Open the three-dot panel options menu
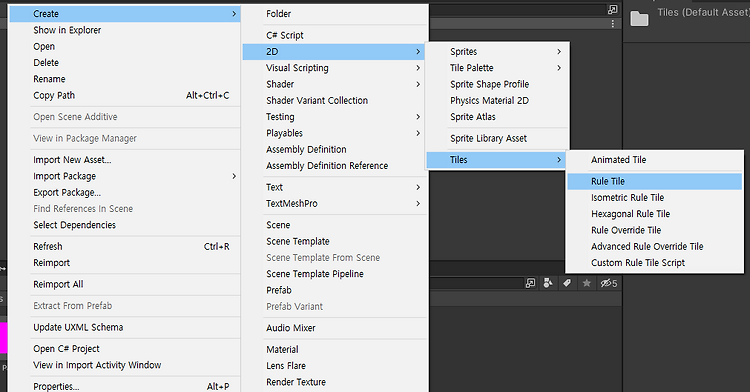The width and height of the screenshot is (750, 392). 613,23
